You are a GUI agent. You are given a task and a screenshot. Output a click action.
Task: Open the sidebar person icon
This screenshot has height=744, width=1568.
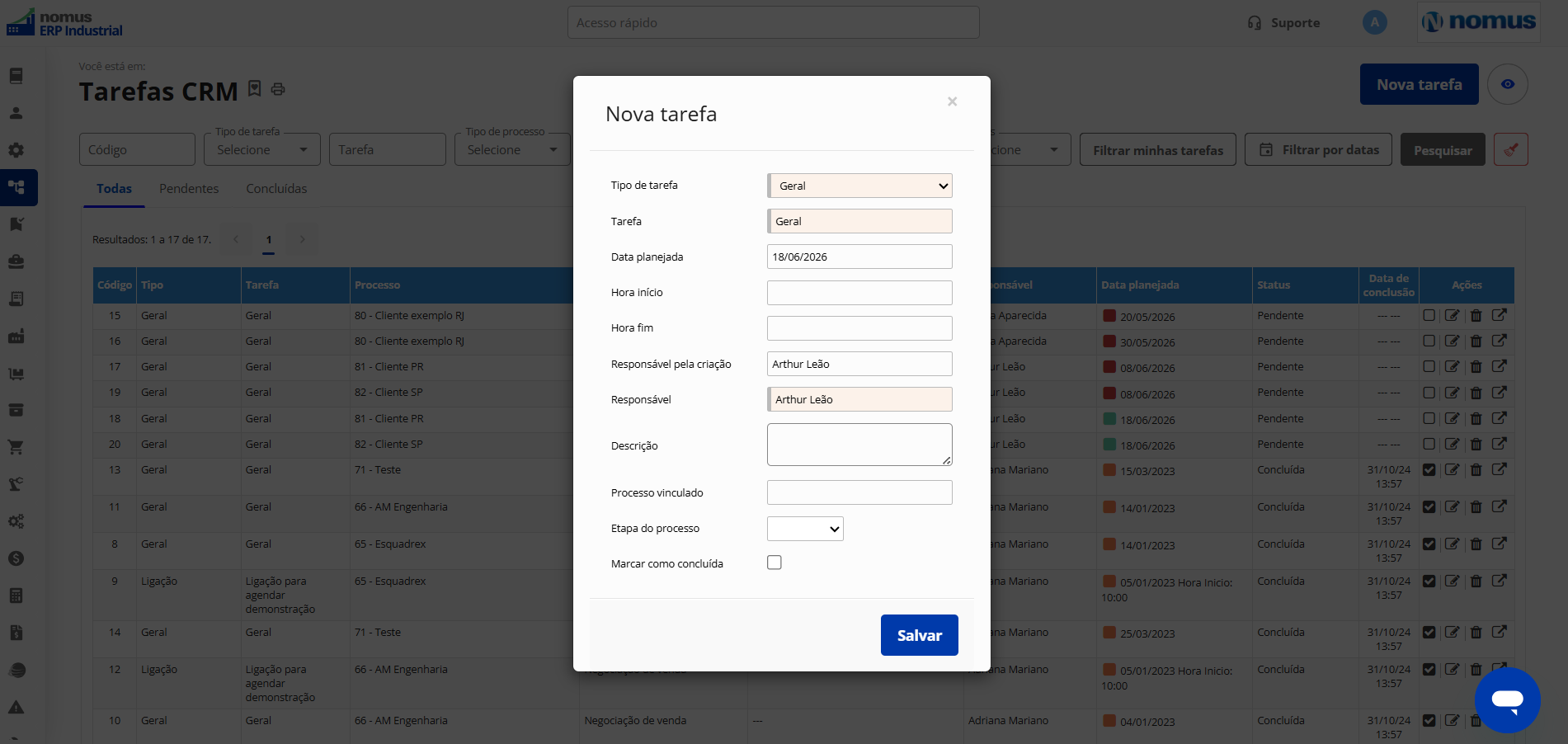16,113
